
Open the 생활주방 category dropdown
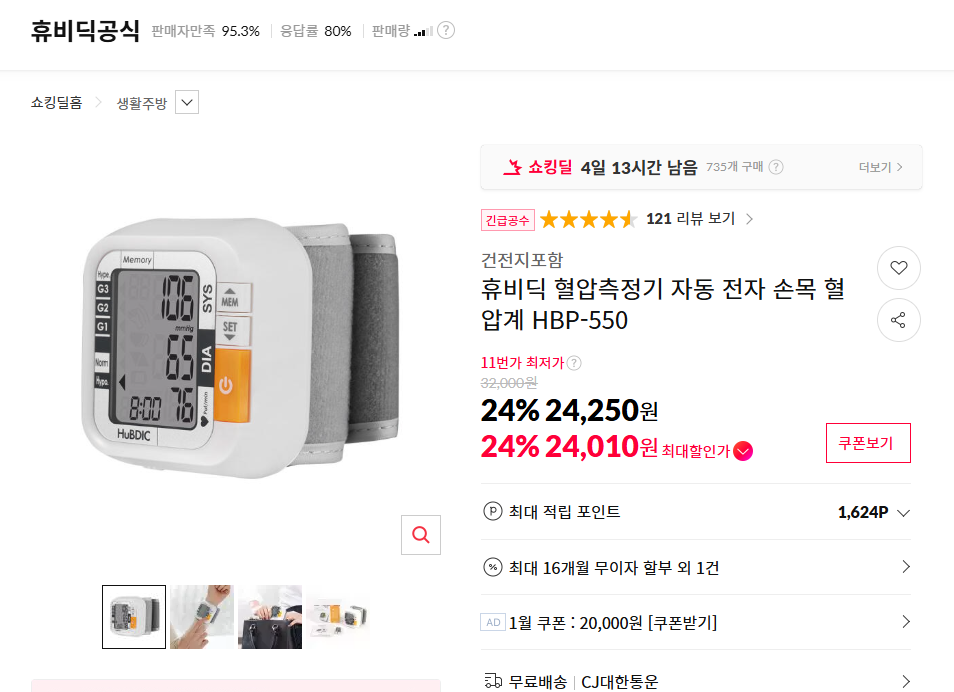tap(187, 102)
